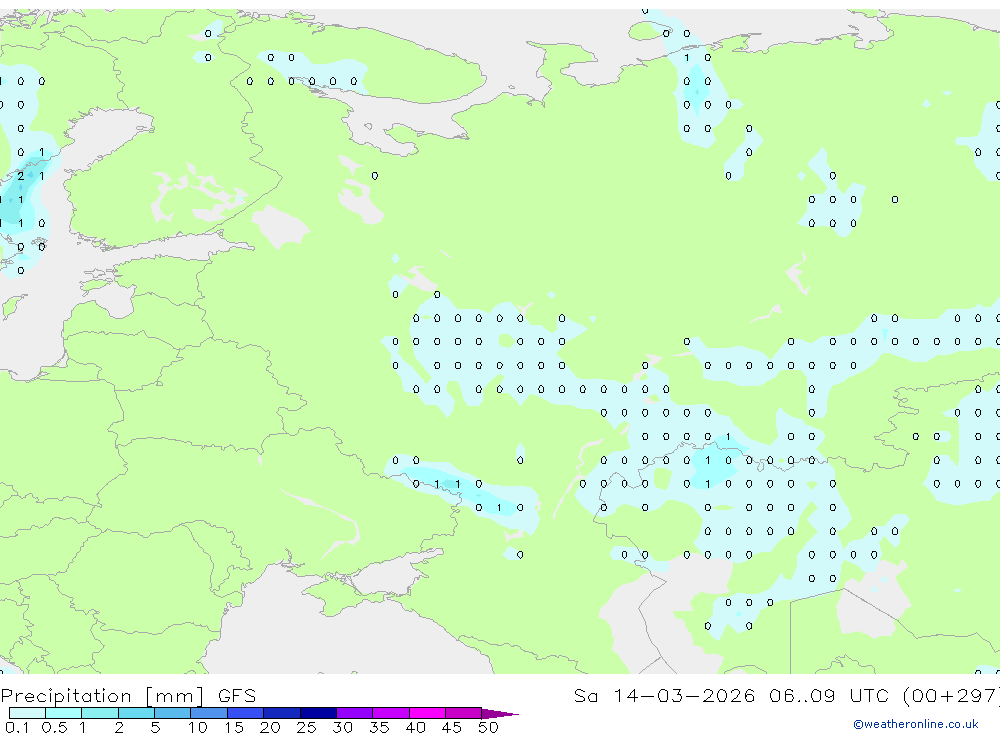Click the '0.5' legend scale label
1000x733 pixels.
54,727
